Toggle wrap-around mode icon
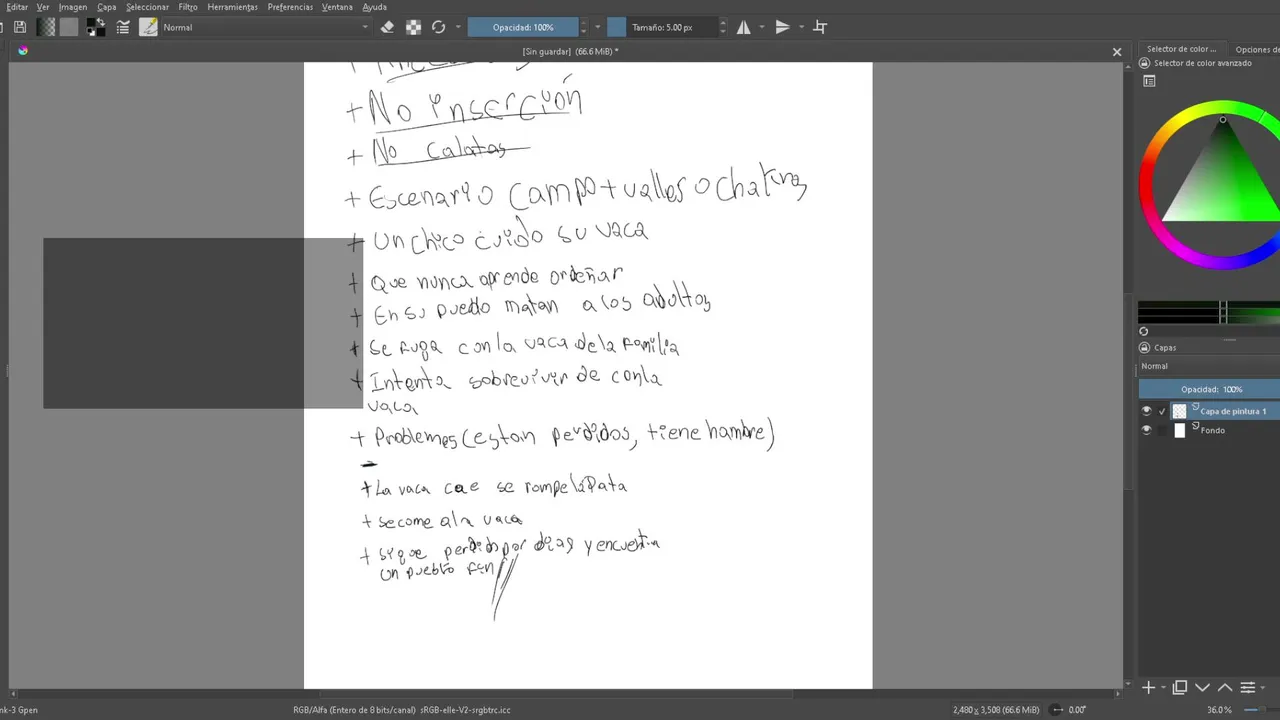The width and height of the screenshot is (1280, 720). tap(820, 27)
